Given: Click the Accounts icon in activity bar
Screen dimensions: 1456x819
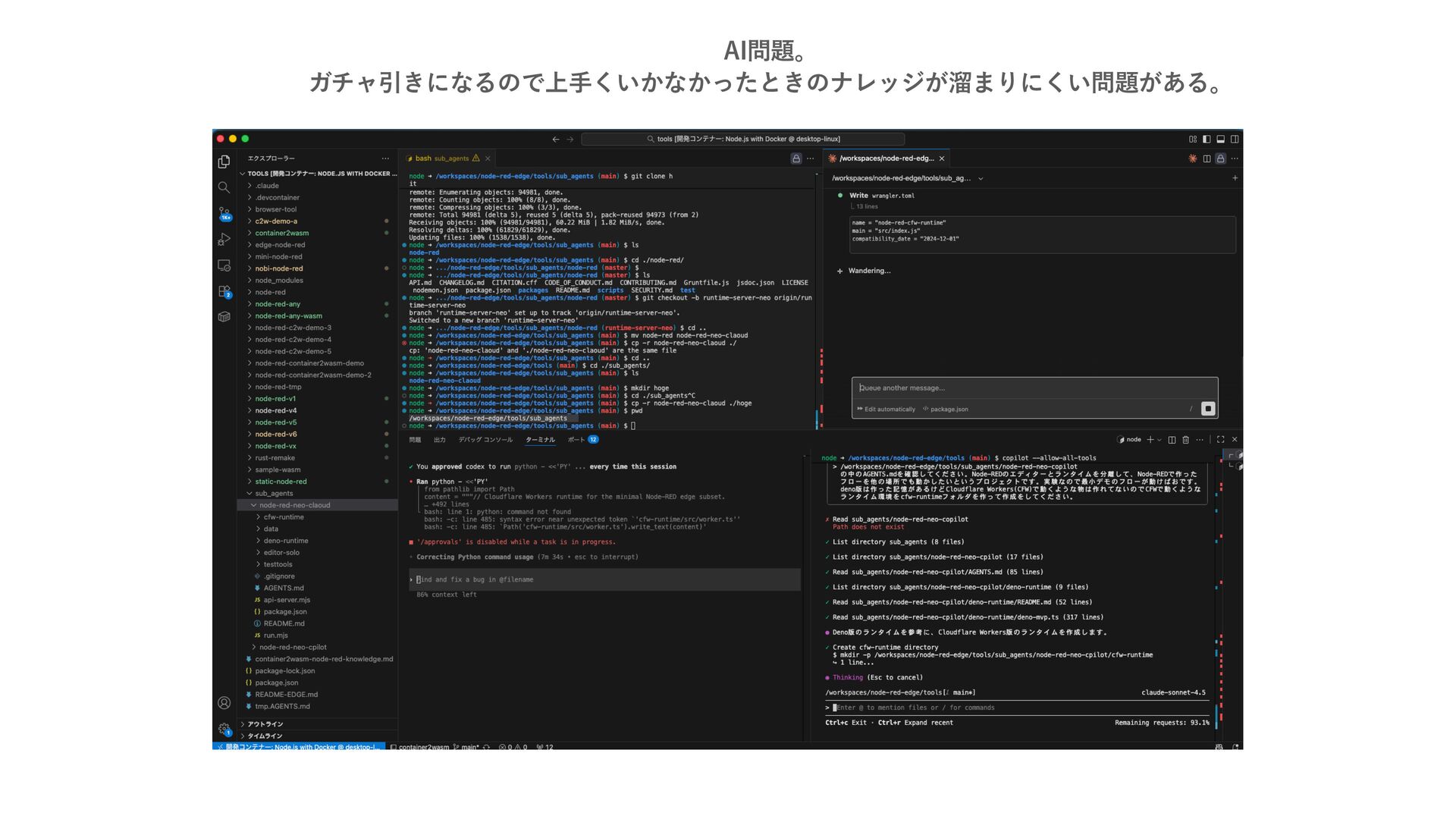Looking at the screenshot, I should point(224,703).
